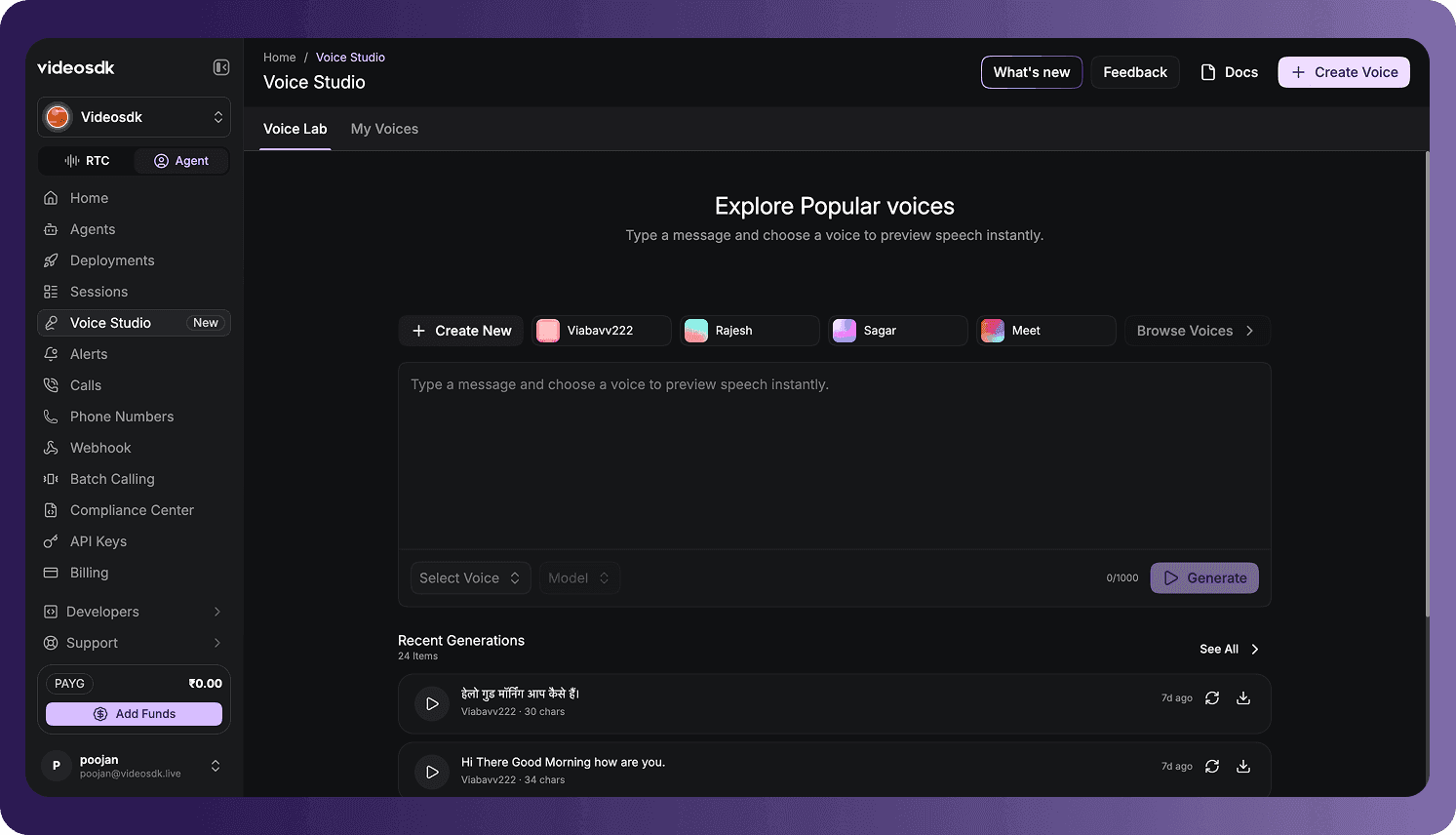
Task: Click the '0/1000' character counter
Action: (1122, 578)
